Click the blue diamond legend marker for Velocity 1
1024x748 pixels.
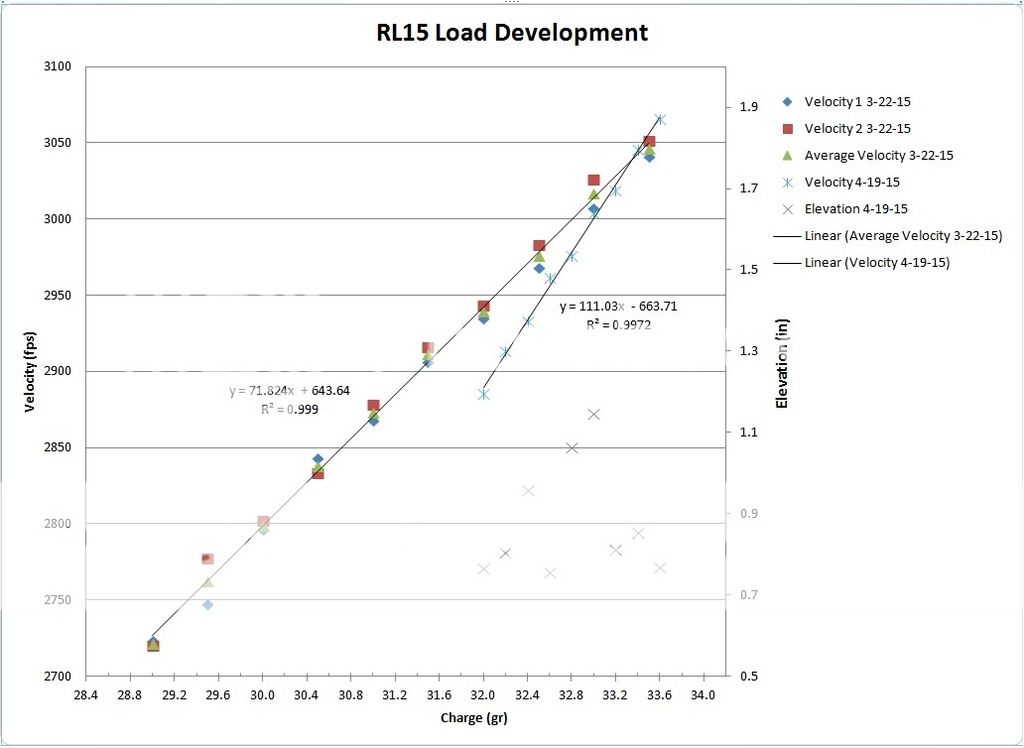tap(788, 102)
